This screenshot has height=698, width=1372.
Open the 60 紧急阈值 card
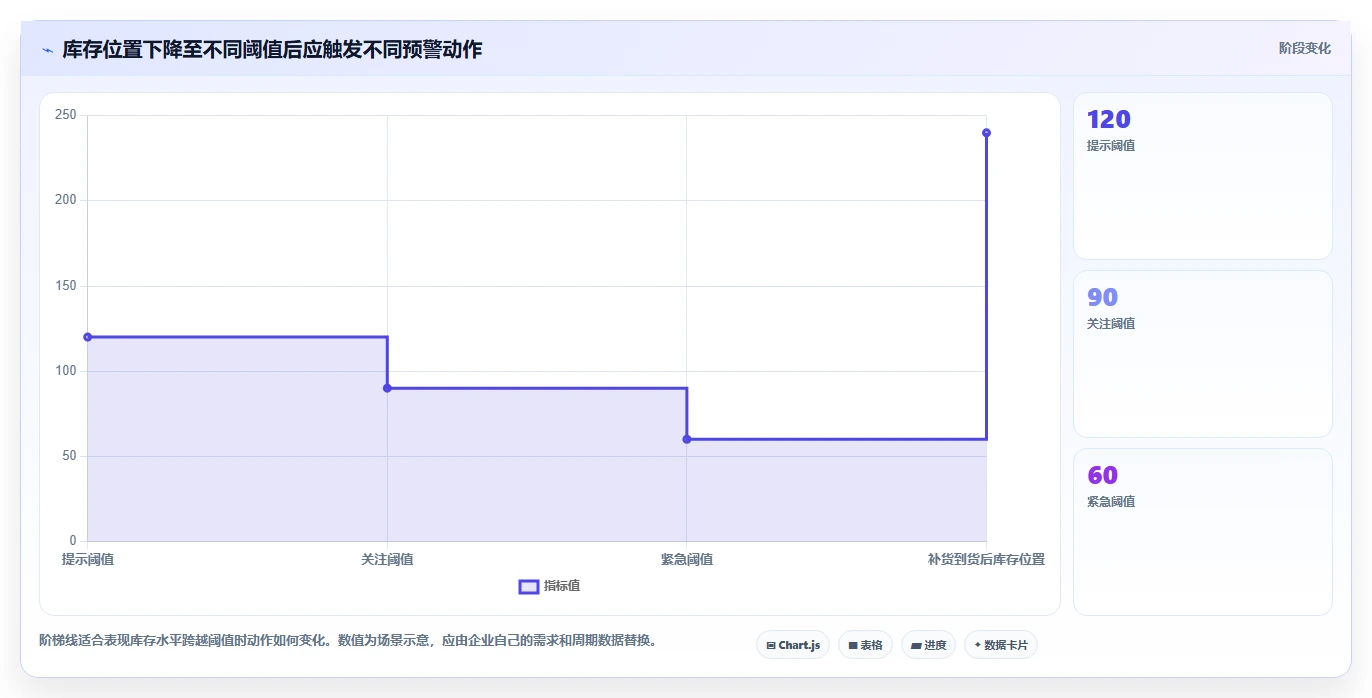click(1202, 532)
